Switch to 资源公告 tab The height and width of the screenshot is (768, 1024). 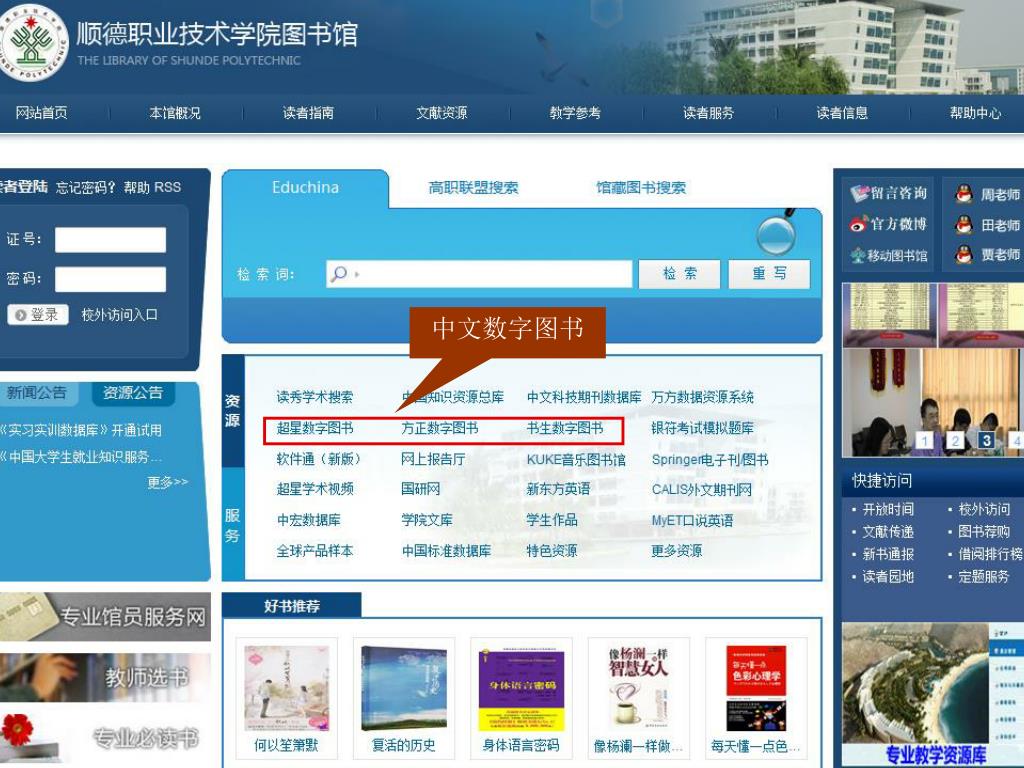point(133,393)
